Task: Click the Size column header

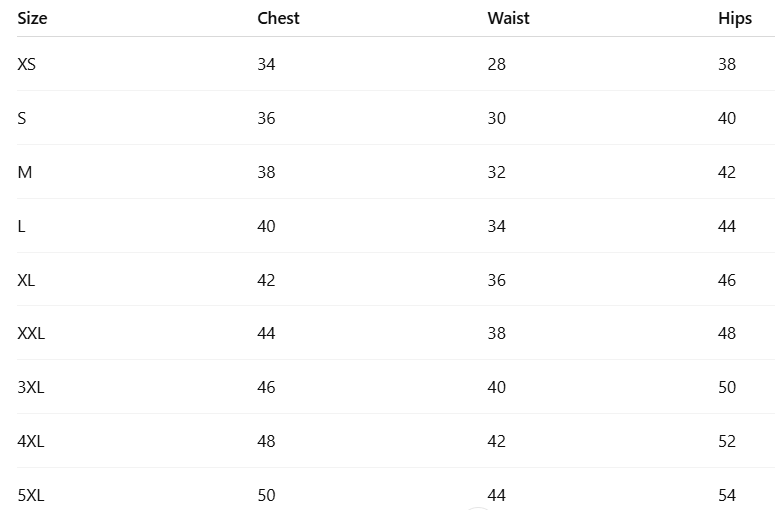Action: click(32, 18)
